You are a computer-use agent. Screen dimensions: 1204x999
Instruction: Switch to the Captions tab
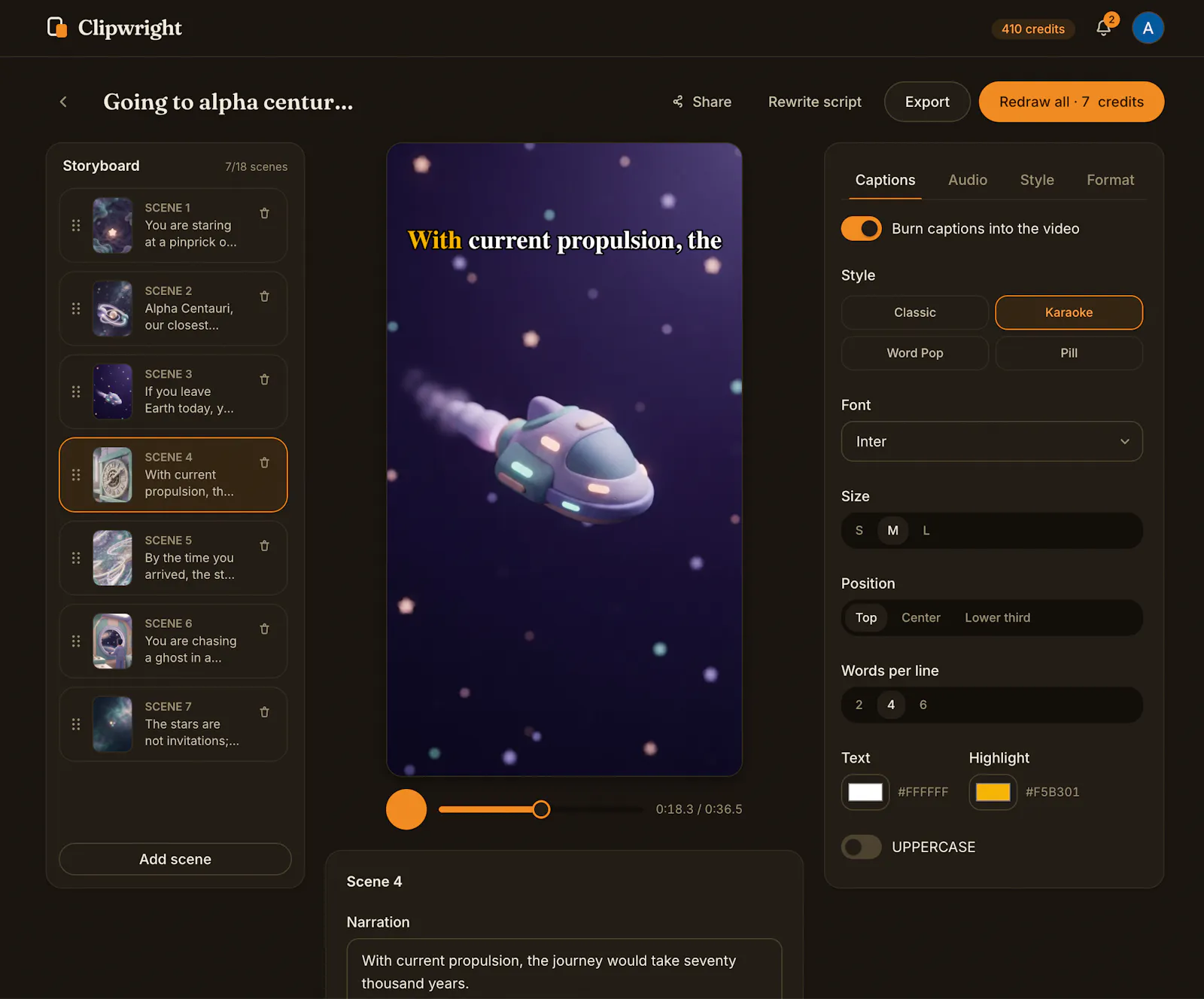tap(885, 180)
